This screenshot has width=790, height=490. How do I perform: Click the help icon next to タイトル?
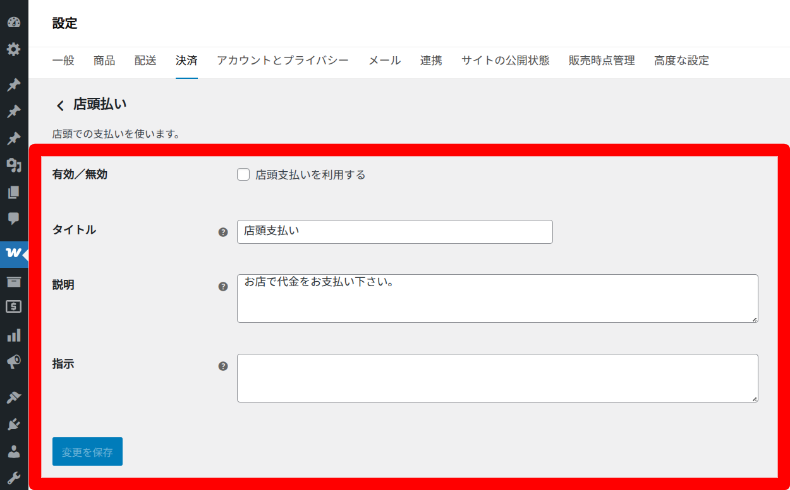[223, 232]
